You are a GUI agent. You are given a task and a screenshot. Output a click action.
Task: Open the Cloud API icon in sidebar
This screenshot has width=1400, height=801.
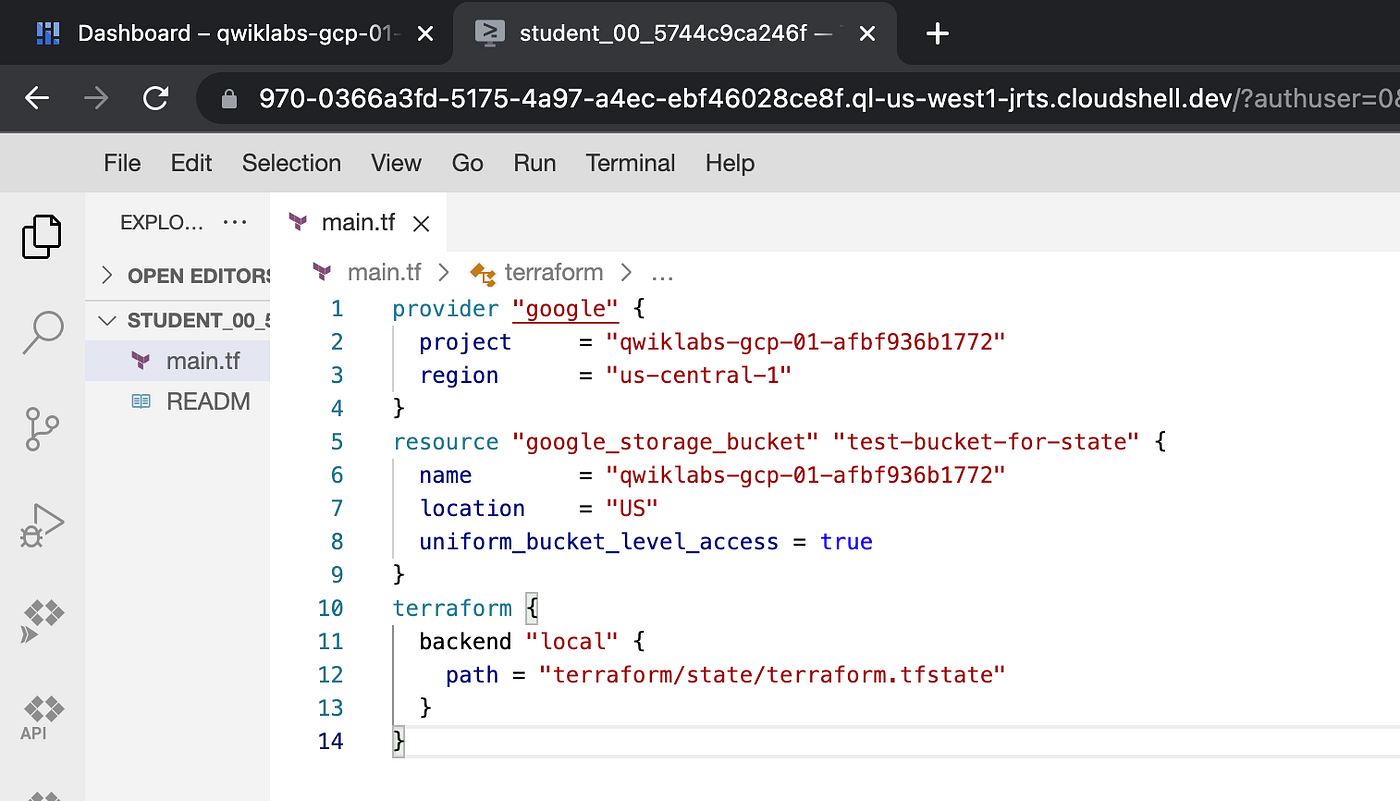click(42, 718)
